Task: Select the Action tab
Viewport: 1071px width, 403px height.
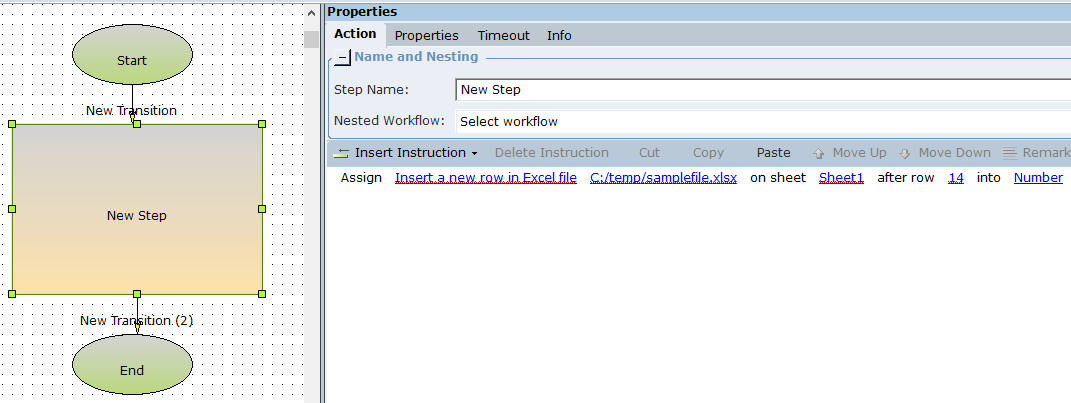Action: (355, 34)
